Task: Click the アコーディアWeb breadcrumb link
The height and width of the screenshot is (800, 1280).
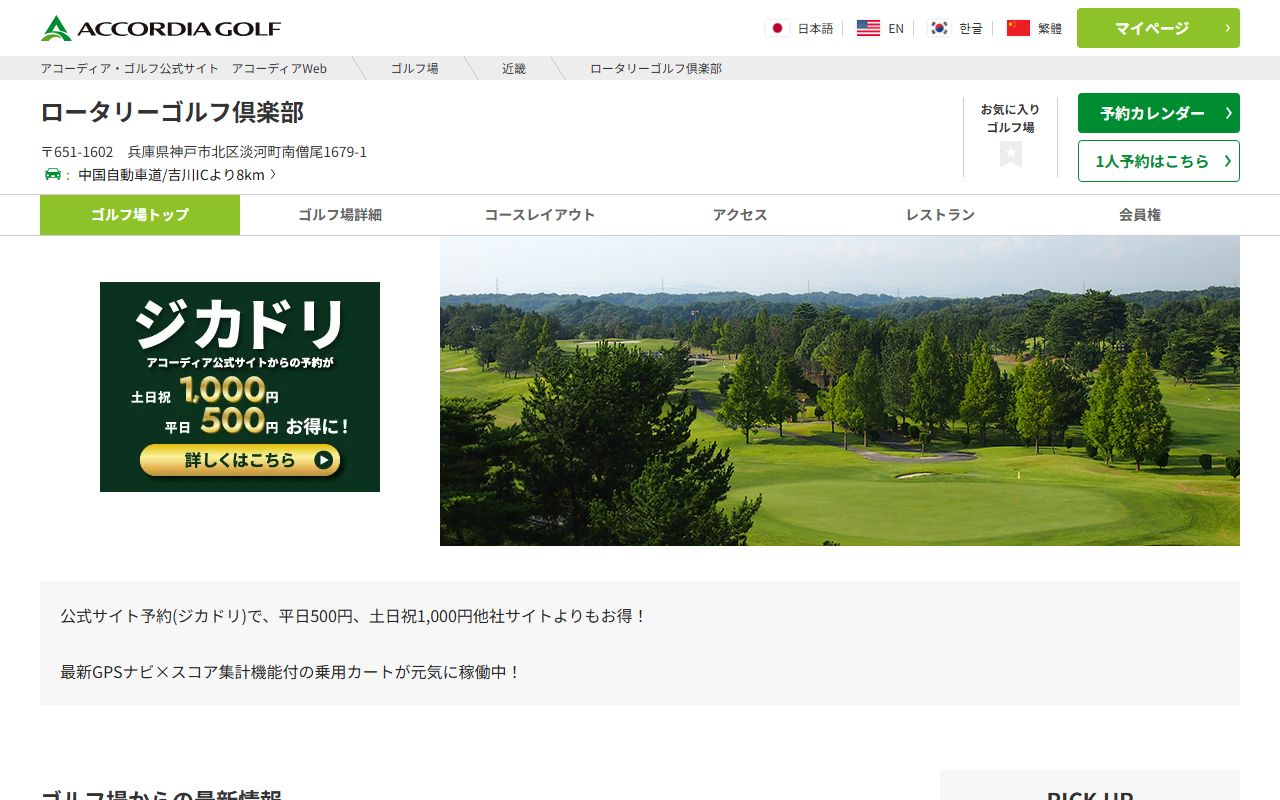Action: (183, 68)
